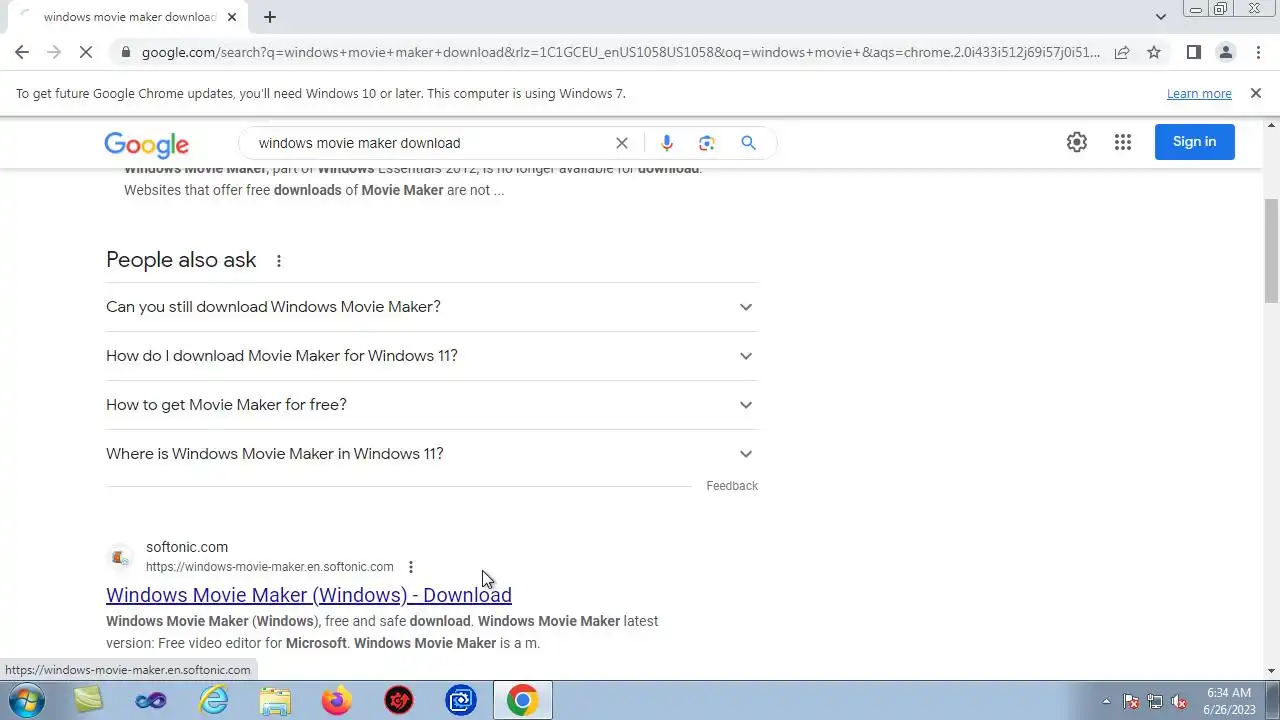Open softonic result options menu
The image size is (1280, 720).
click(410, 567)
